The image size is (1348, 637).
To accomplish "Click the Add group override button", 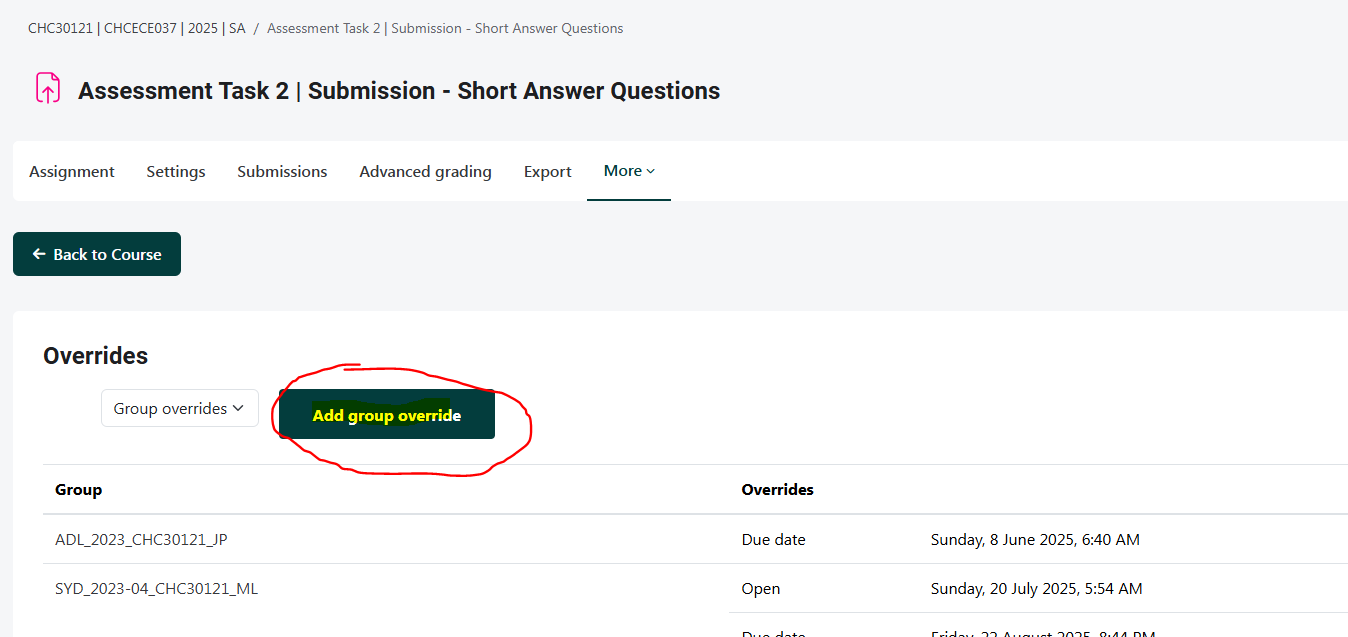I will [x=387, y=415].
